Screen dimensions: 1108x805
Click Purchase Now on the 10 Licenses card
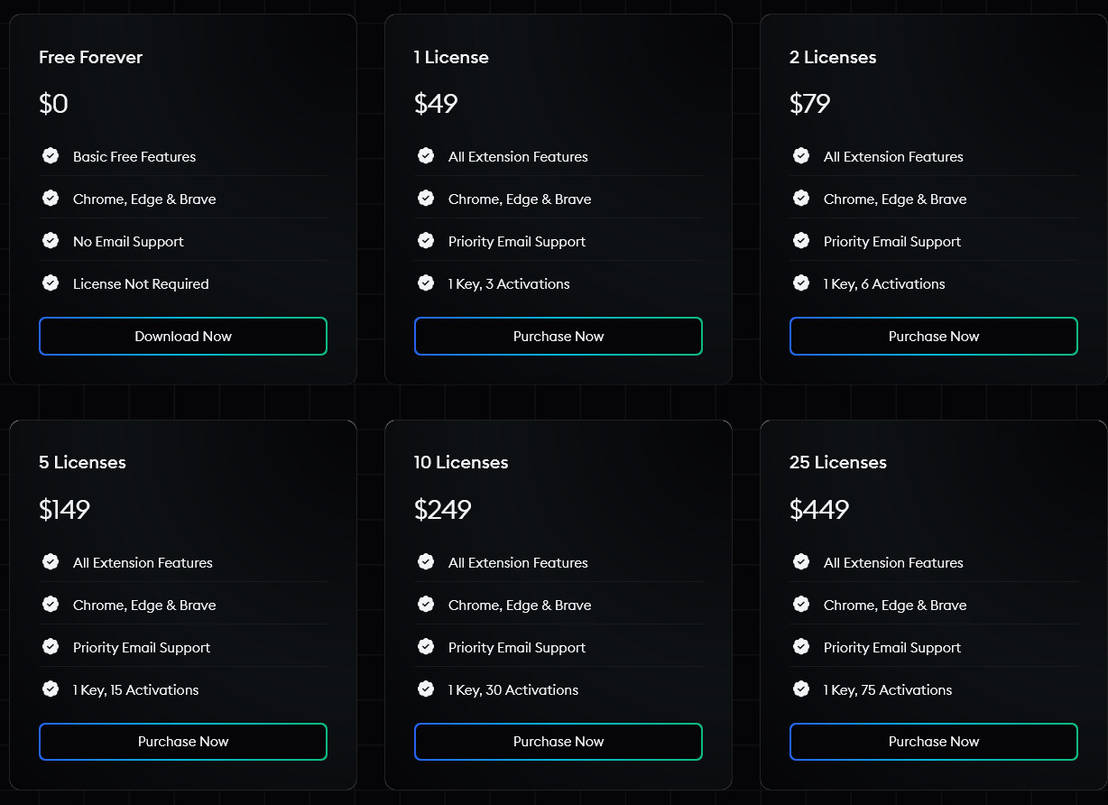pos(557,741)
